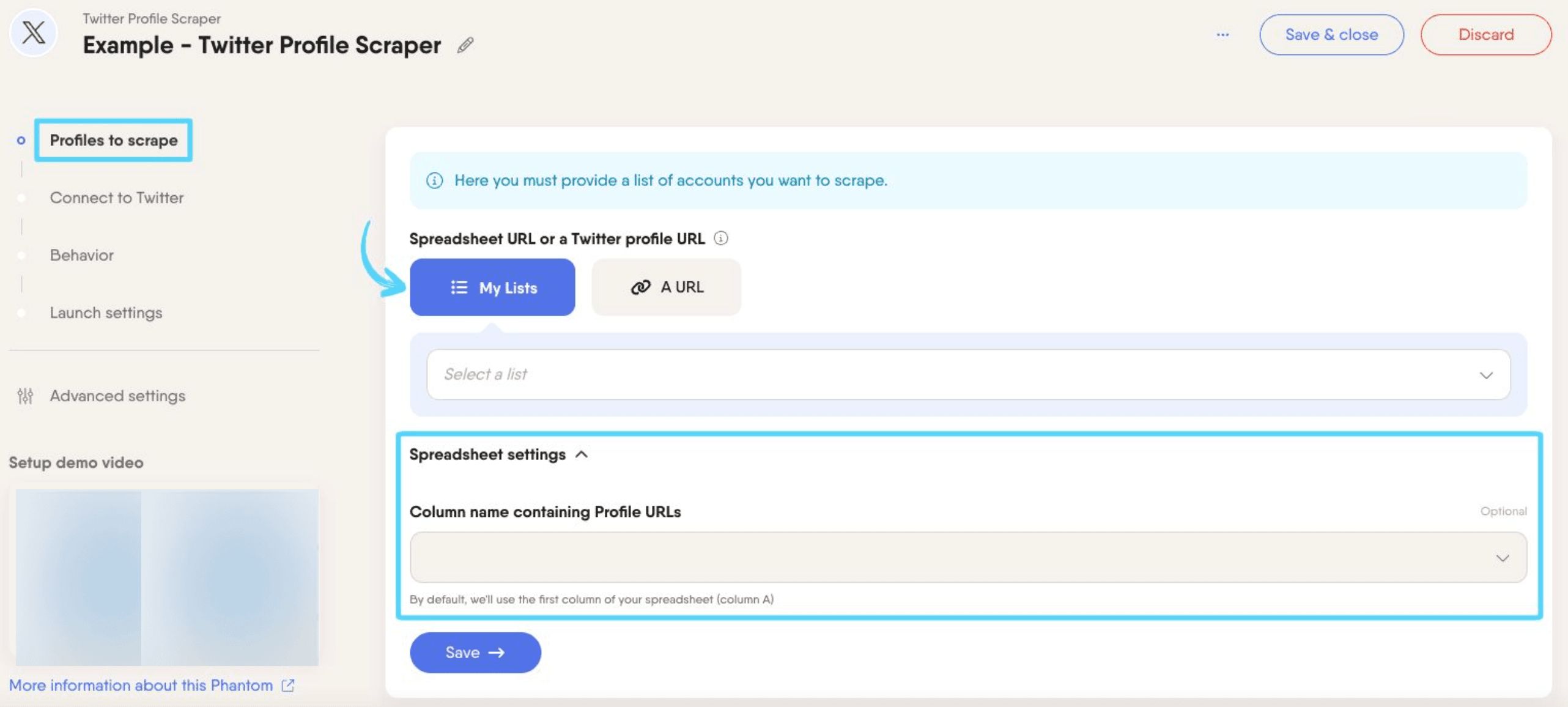The height and width of the screenshot is (707, 1568).
Task: Click the info circle in the blue notice
Action: pyautogui.click(x=434, y=180)
